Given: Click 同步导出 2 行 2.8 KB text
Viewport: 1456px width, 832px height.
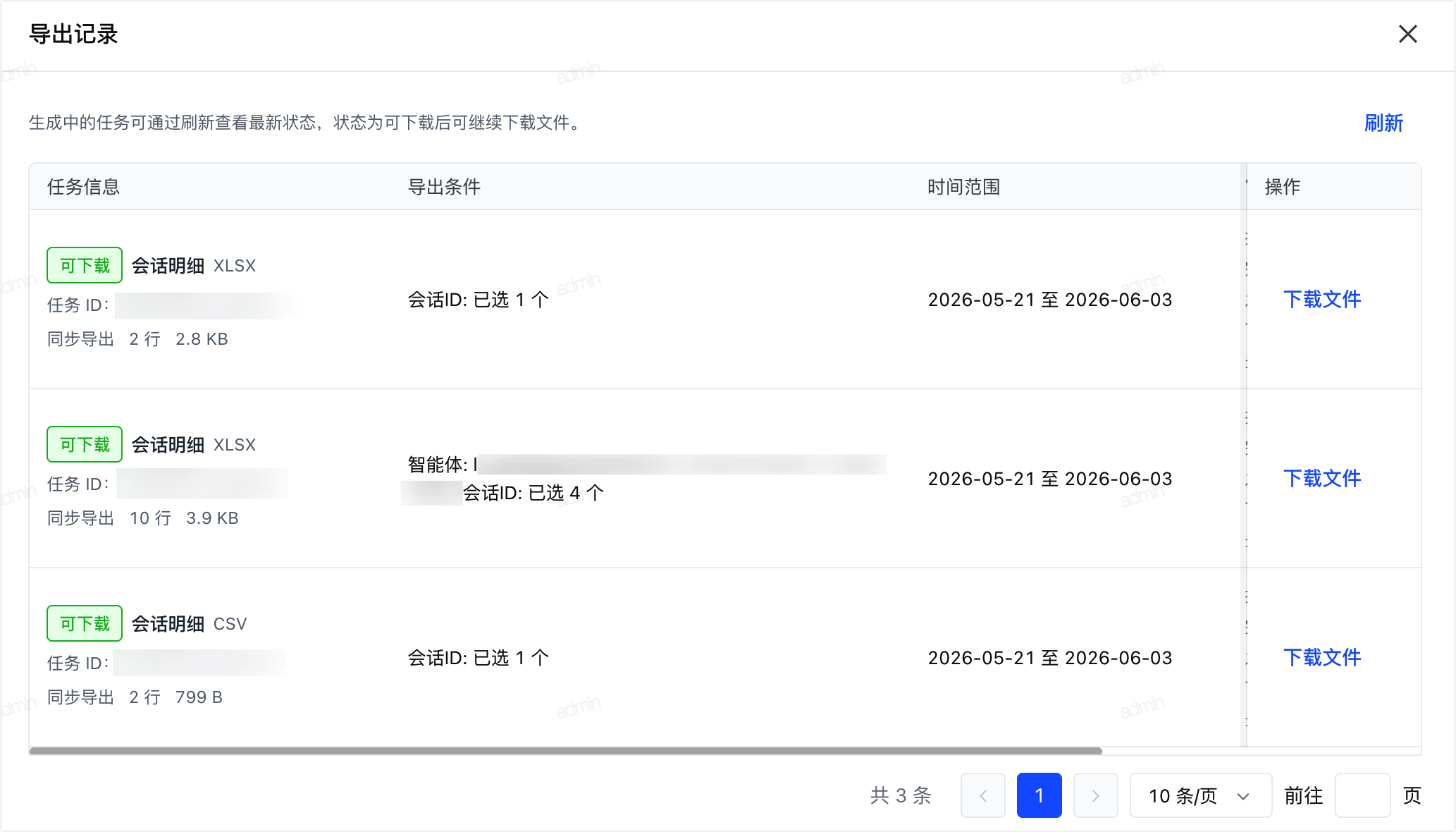Looking at the screenshot, I should pyautogui.click(x=137, y=339).
